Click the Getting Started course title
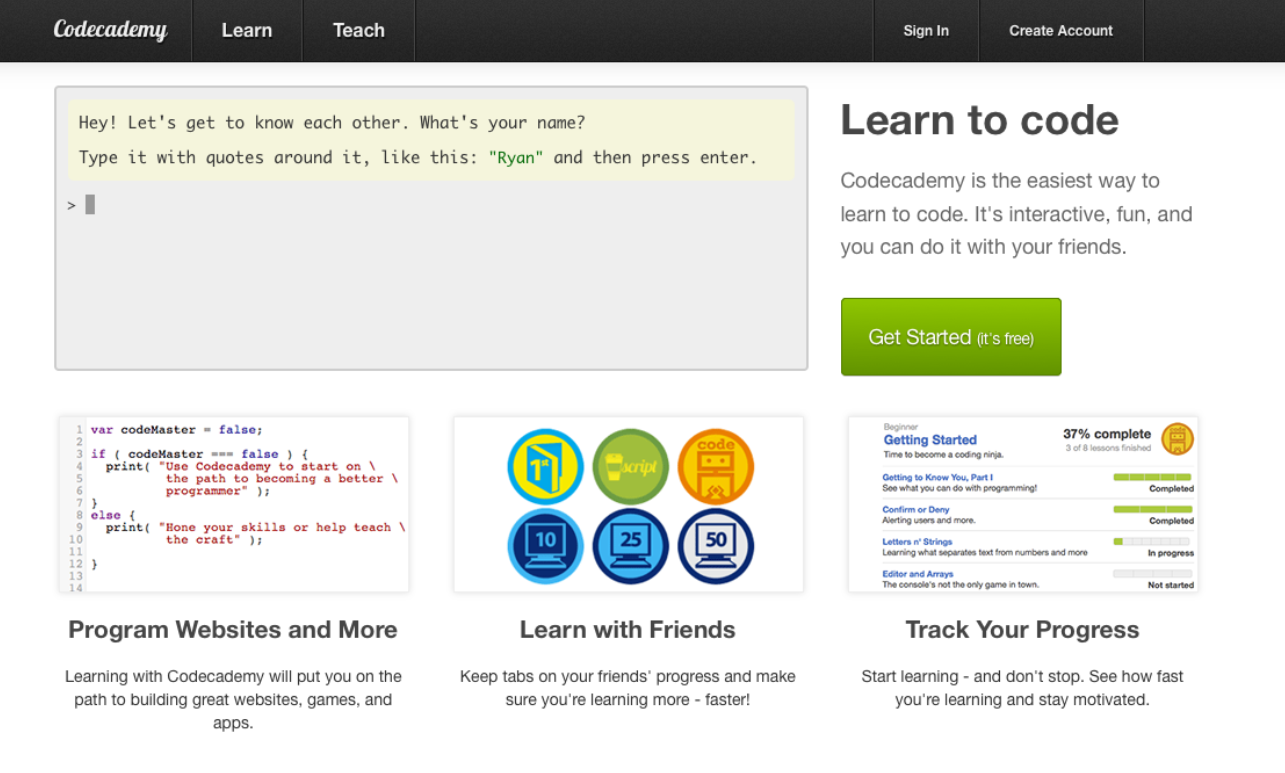The width and height of the screenshot is (1285, 773). pos(930,440)
